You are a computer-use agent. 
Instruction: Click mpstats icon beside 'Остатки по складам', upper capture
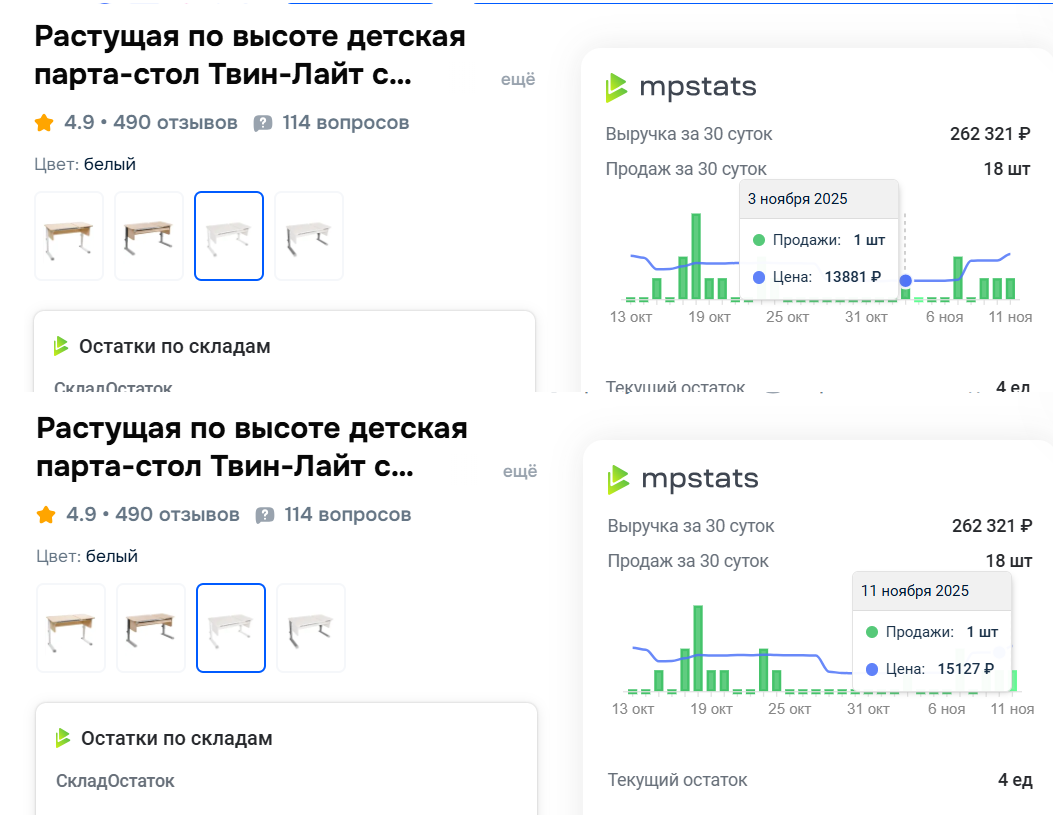point(61,346)
